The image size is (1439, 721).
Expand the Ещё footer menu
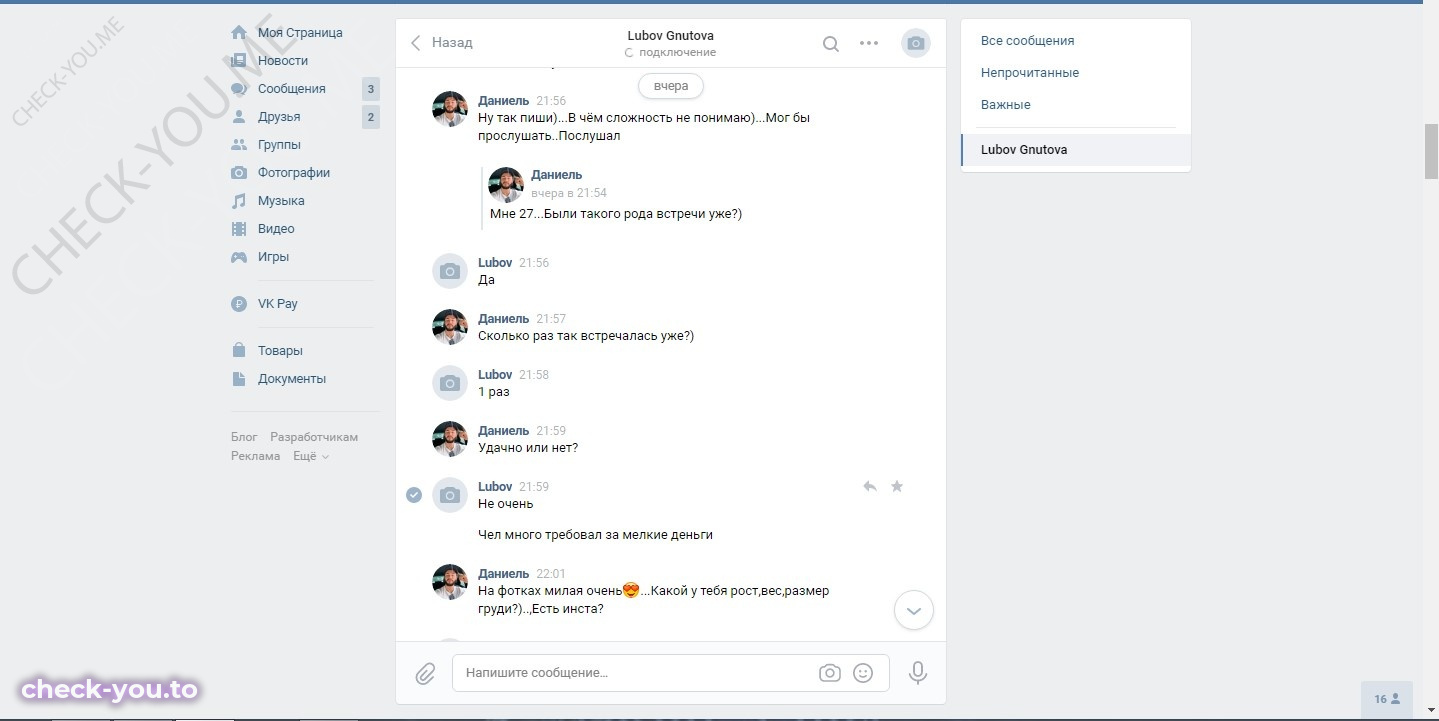pos(310,456)
